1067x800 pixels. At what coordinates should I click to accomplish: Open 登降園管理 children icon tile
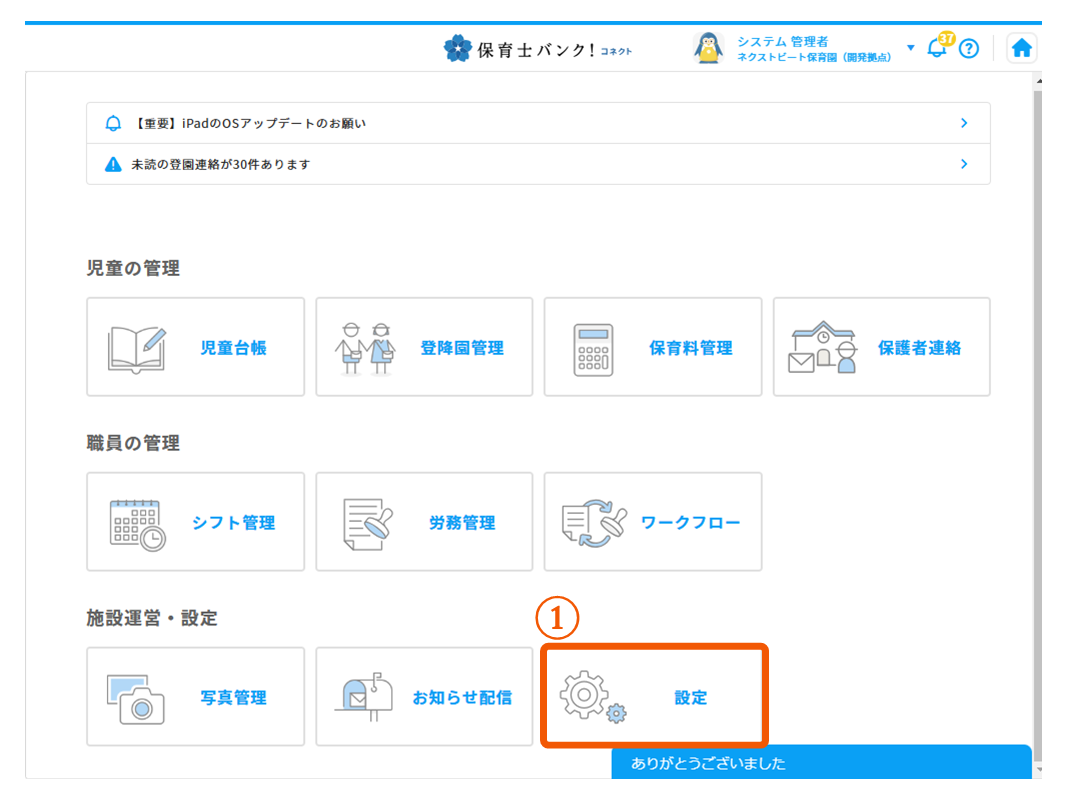click(424, 347)
